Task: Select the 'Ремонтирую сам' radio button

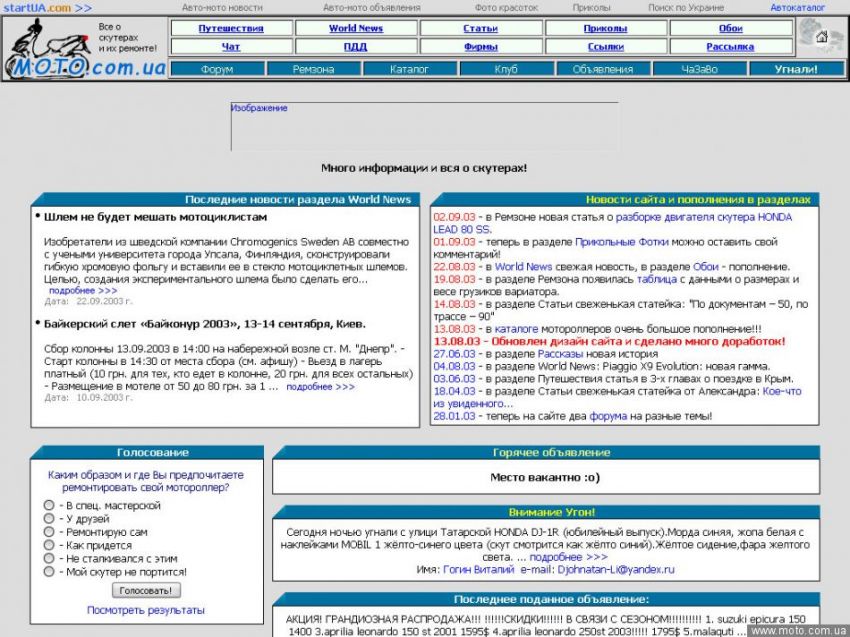Action: click(x=49, y=532)
